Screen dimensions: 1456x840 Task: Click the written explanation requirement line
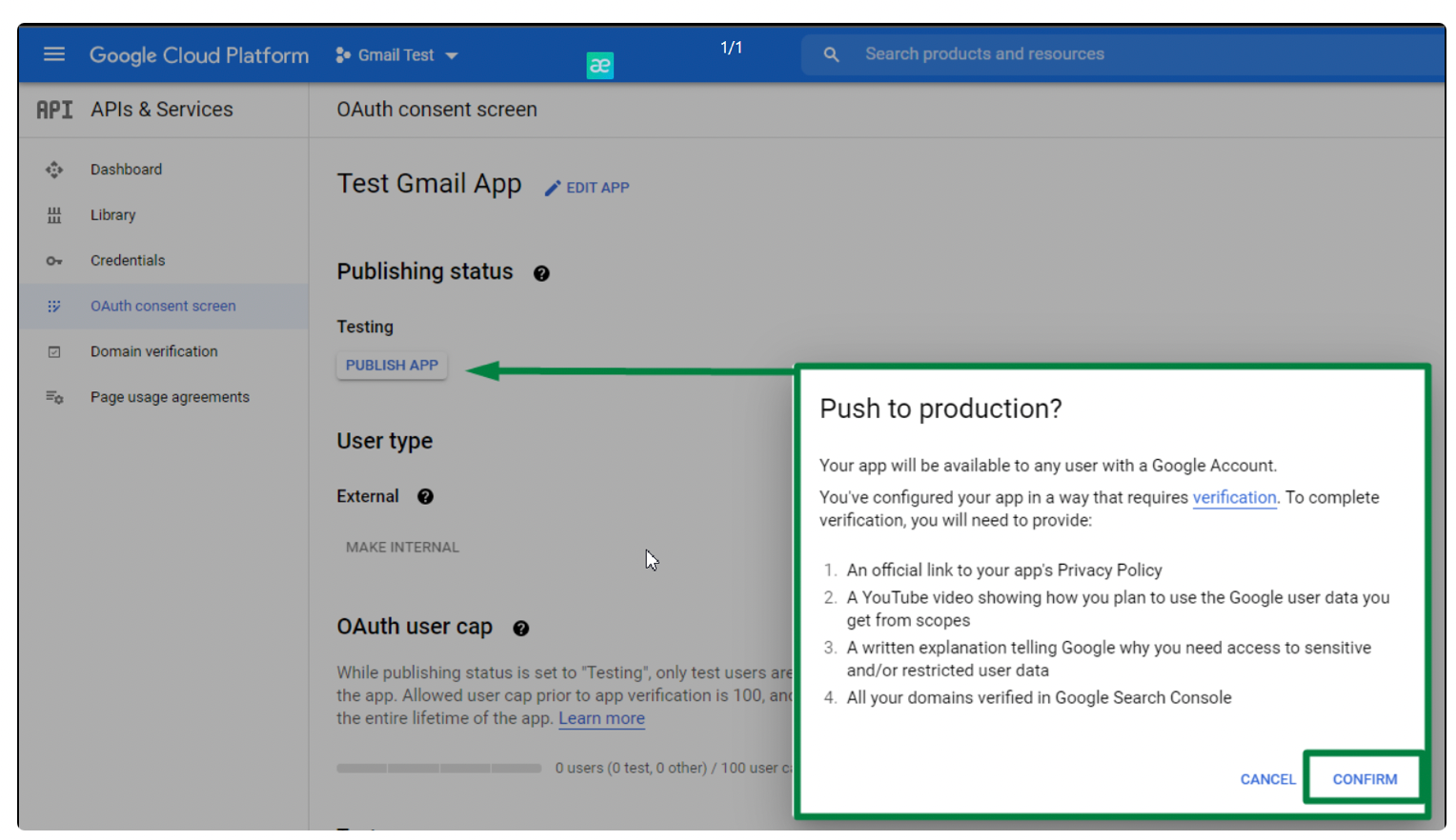tap(1109, 659)
